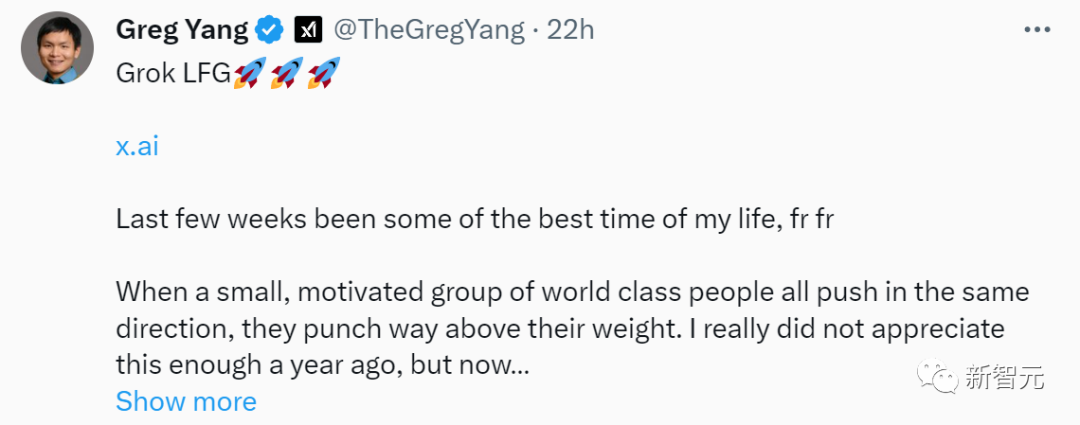The width and height of the screenshot is (1080, 425).
Task: Click the blue verified checkmark badge
Action: point(268,31)
